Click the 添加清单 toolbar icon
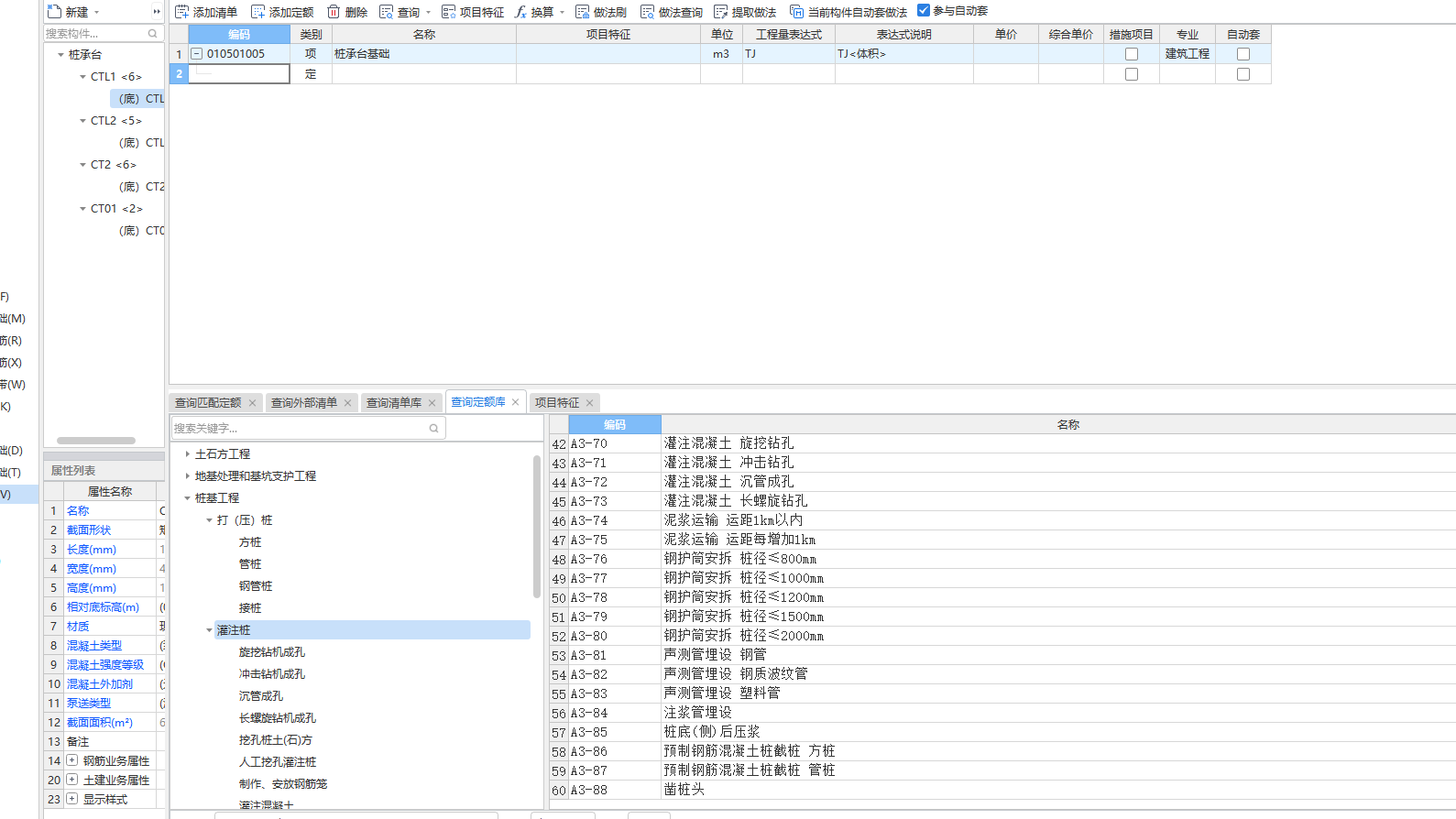1456x819 pixels. tap(181, 12)
